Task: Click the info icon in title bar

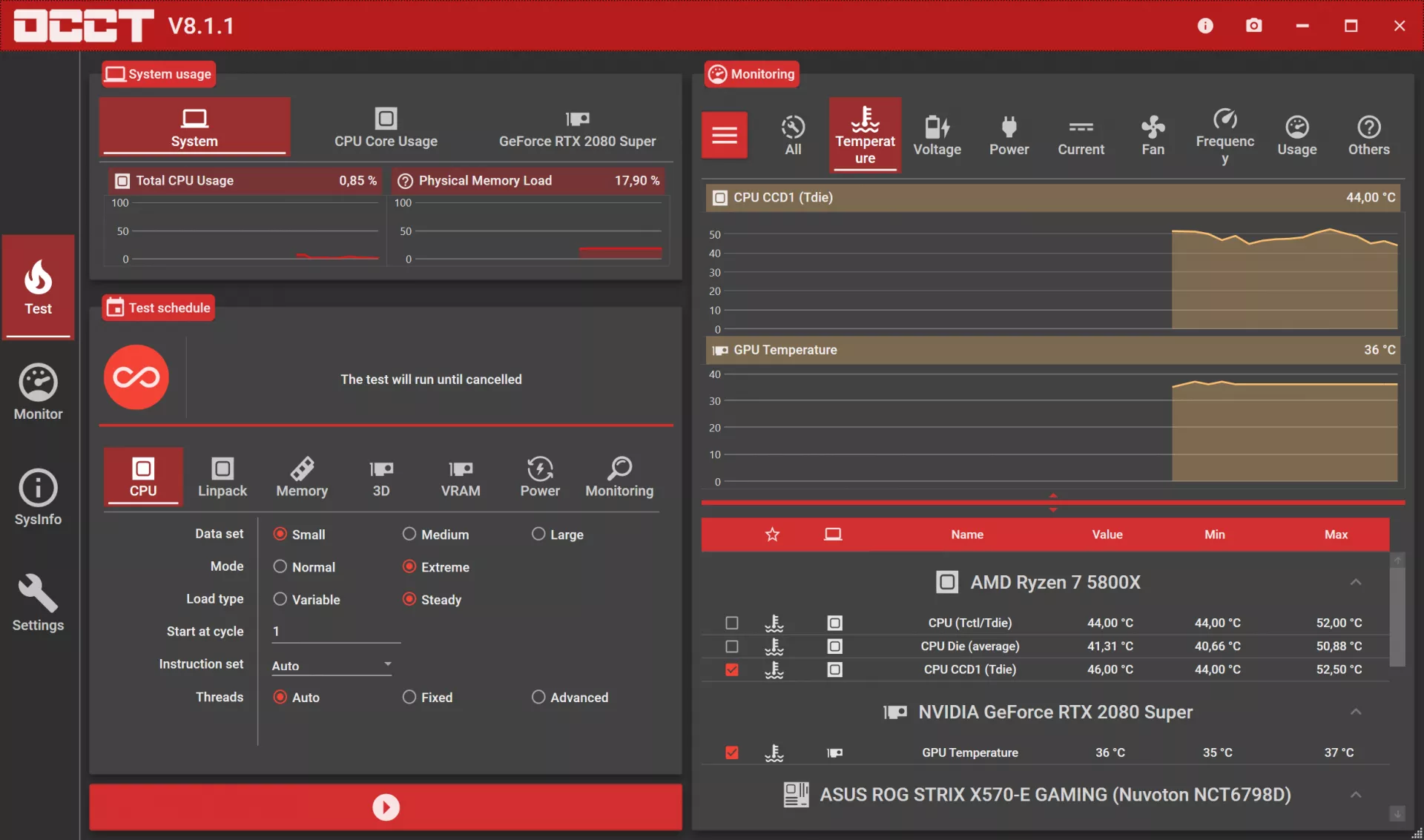Action: [x=1205, y=26]
